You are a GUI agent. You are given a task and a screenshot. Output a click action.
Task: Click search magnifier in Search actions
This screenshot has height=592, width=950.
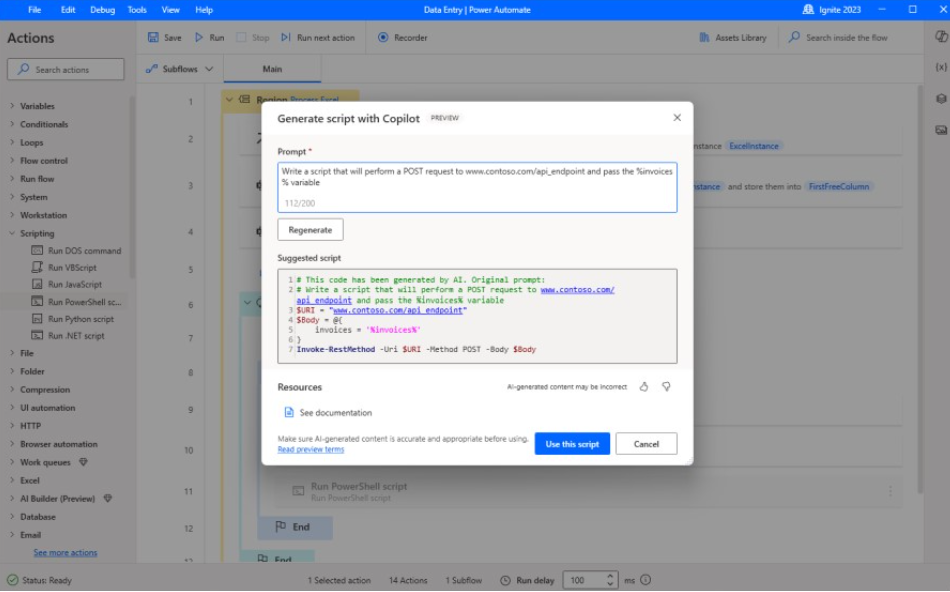click(23, 69)
